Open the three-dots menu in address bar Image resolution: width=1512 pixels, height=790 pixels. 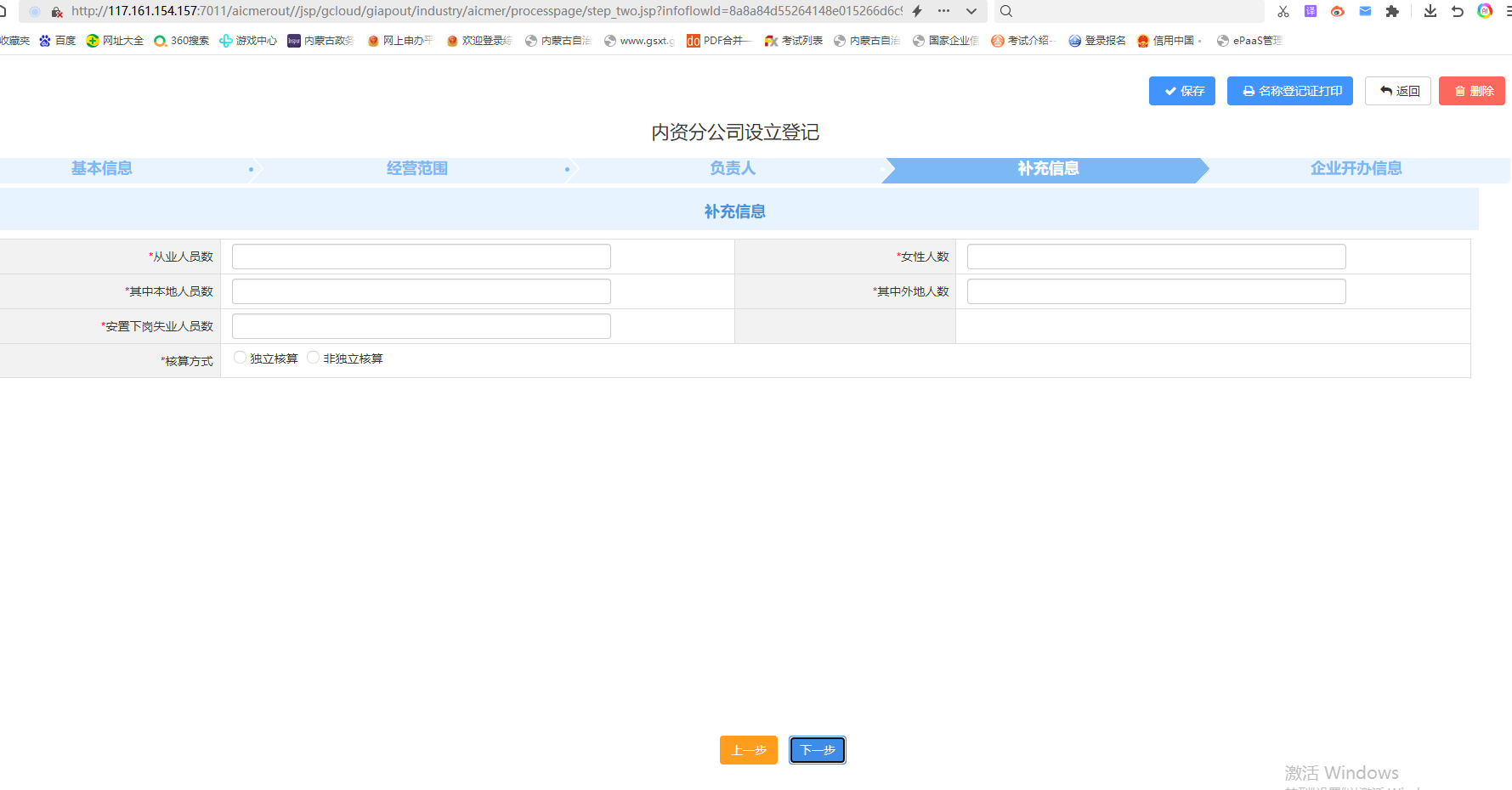943,11
